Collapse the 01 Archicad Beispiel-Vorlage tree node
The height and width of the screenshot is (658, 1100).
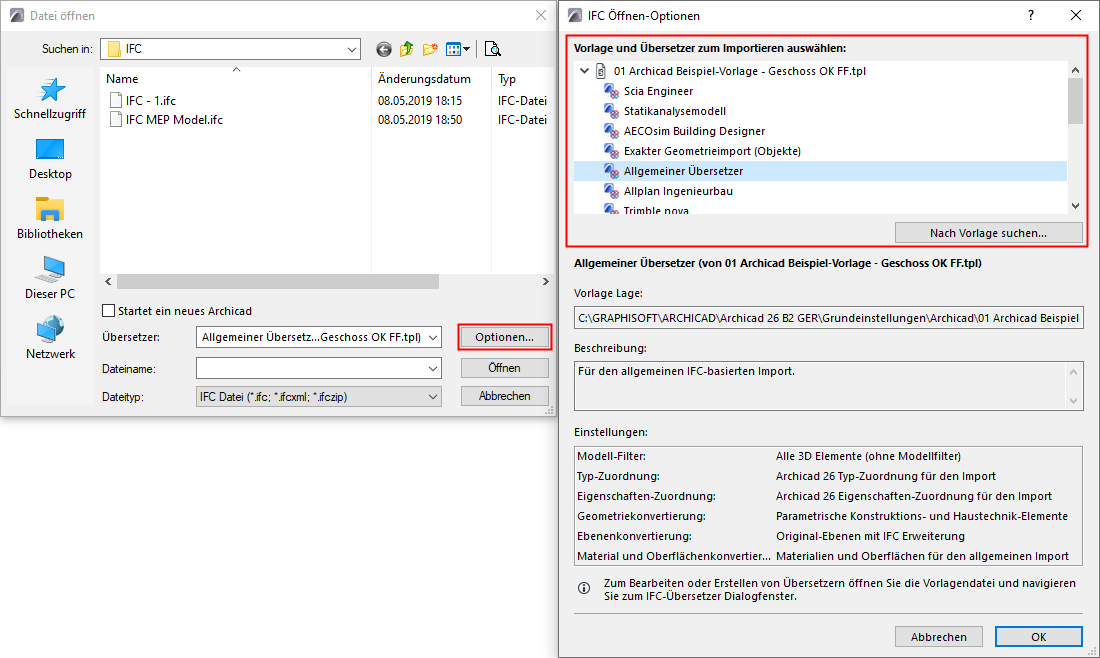(x=584, y=71)
